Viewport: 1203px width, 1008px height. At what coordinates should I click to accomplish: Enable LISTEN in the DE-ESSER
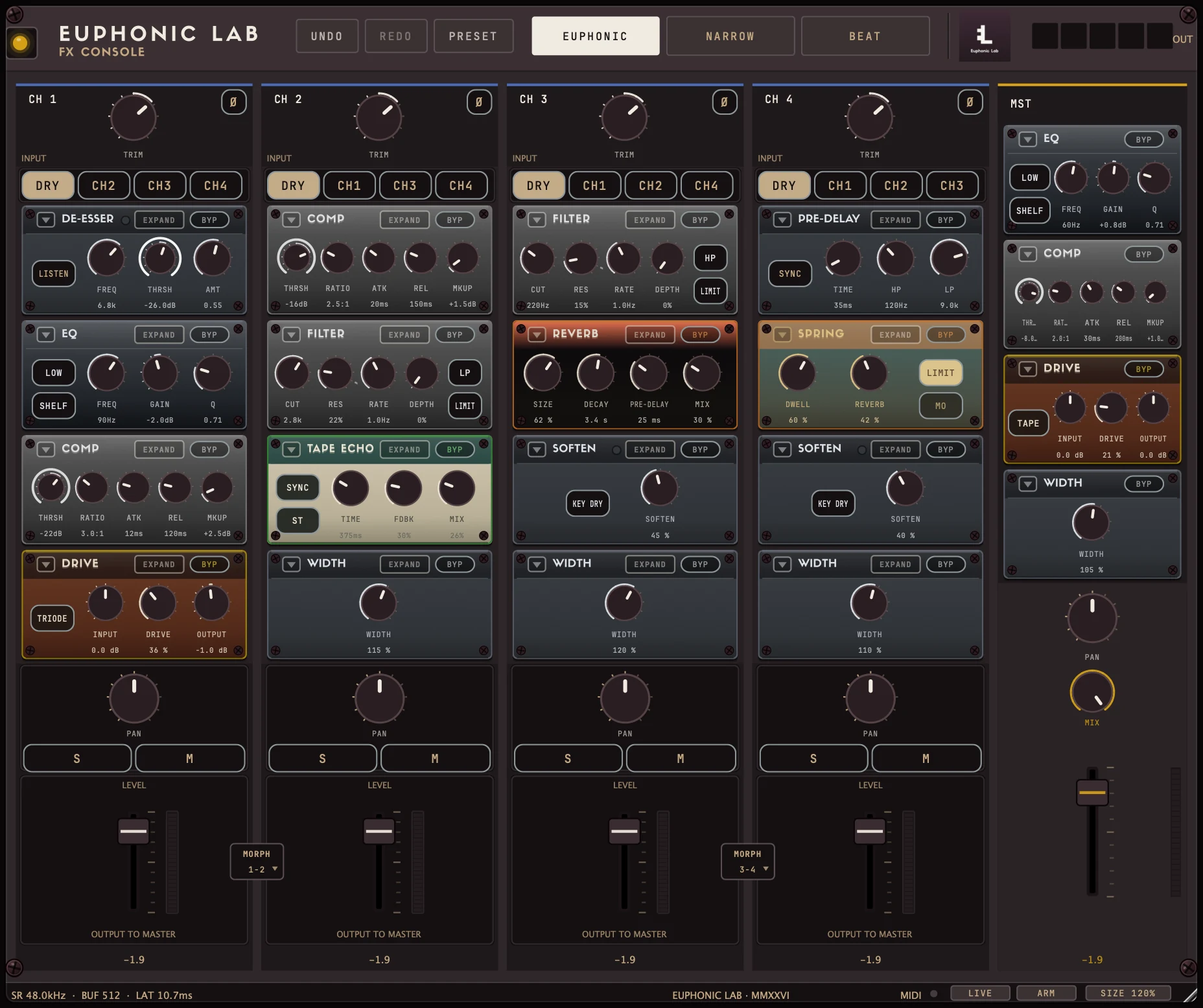54,274
